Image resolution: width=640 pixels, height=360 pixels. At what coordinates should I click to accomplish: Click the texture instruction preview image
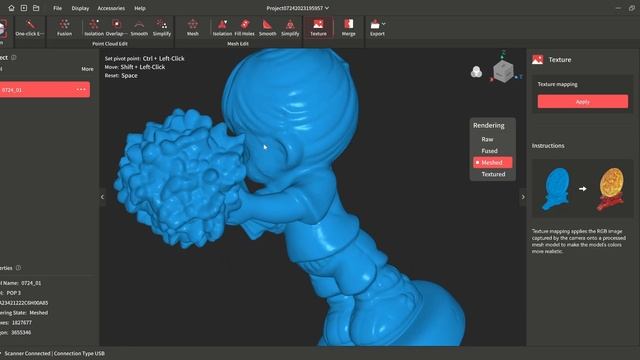pos(582,189)
